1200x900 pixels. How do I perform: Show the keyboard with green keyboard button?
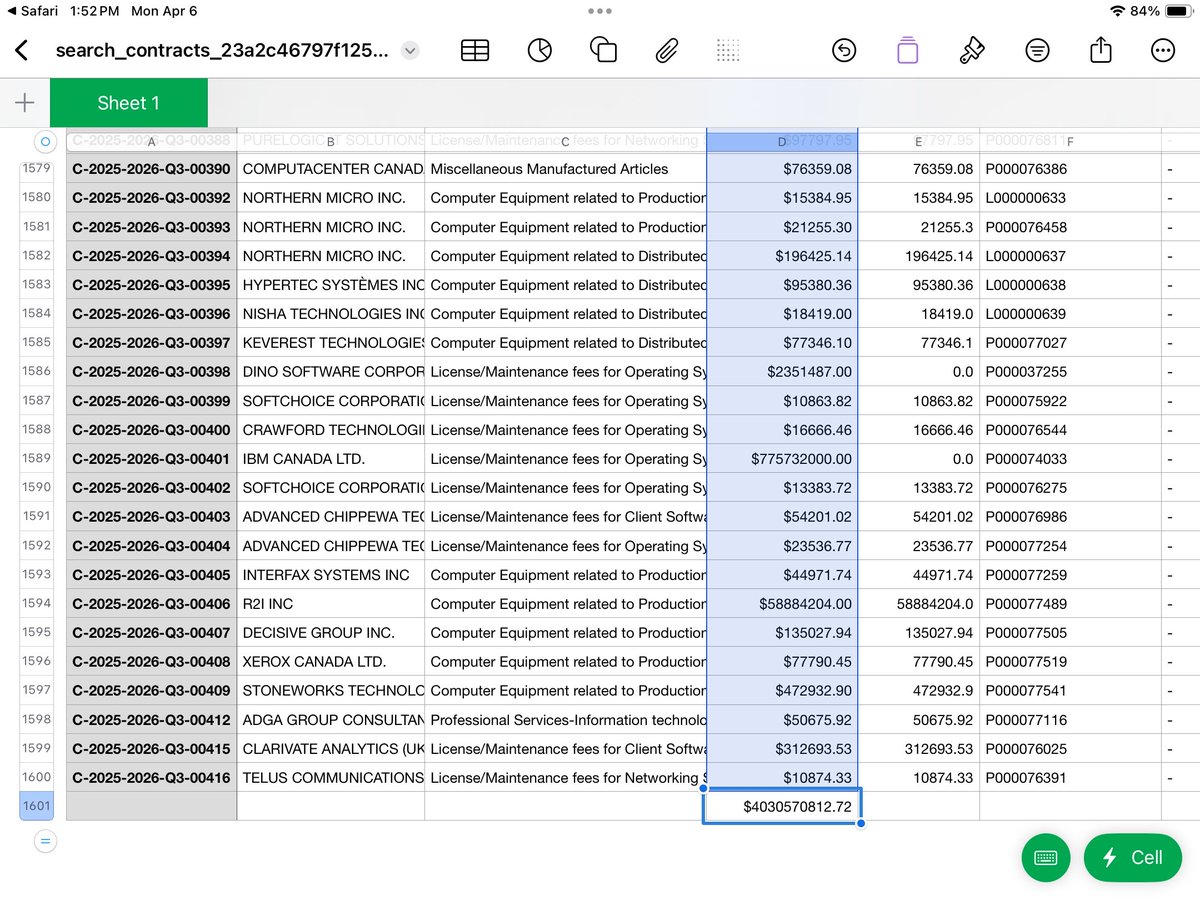pyautogui.click(x=1046, y=858)
